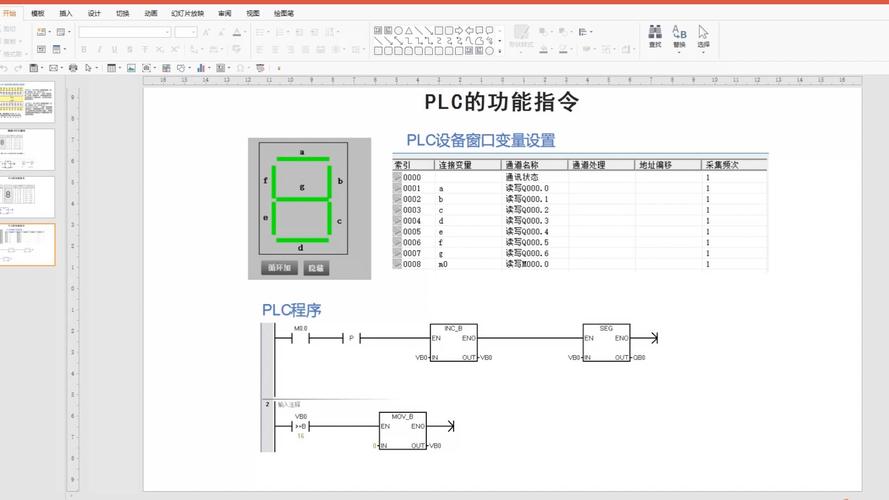Open the font name combo box
Viewport: 889px width, 500px height.
(125, 33)
